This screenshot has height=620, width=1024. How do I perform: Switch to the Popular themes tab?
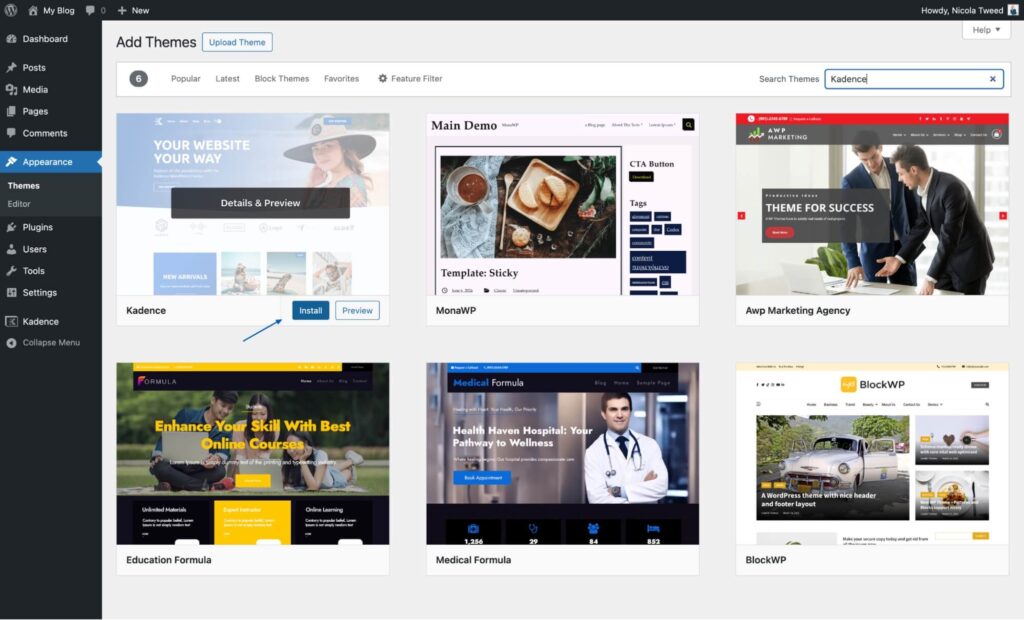pyautogui.click(x=185, y=79)
